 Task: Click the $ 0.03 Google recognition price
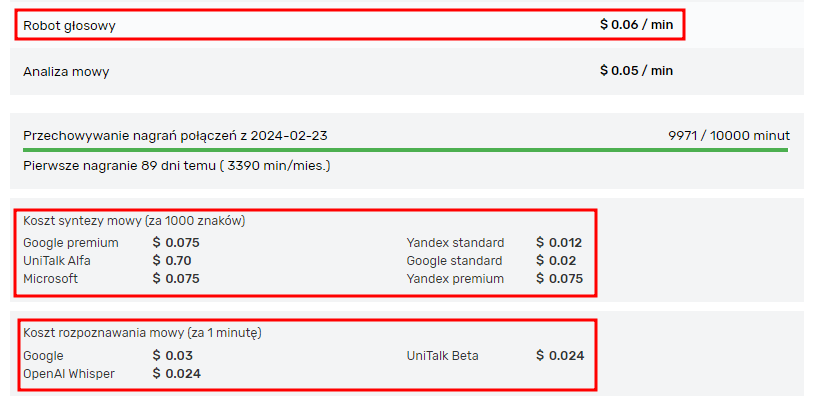(172, 356)
